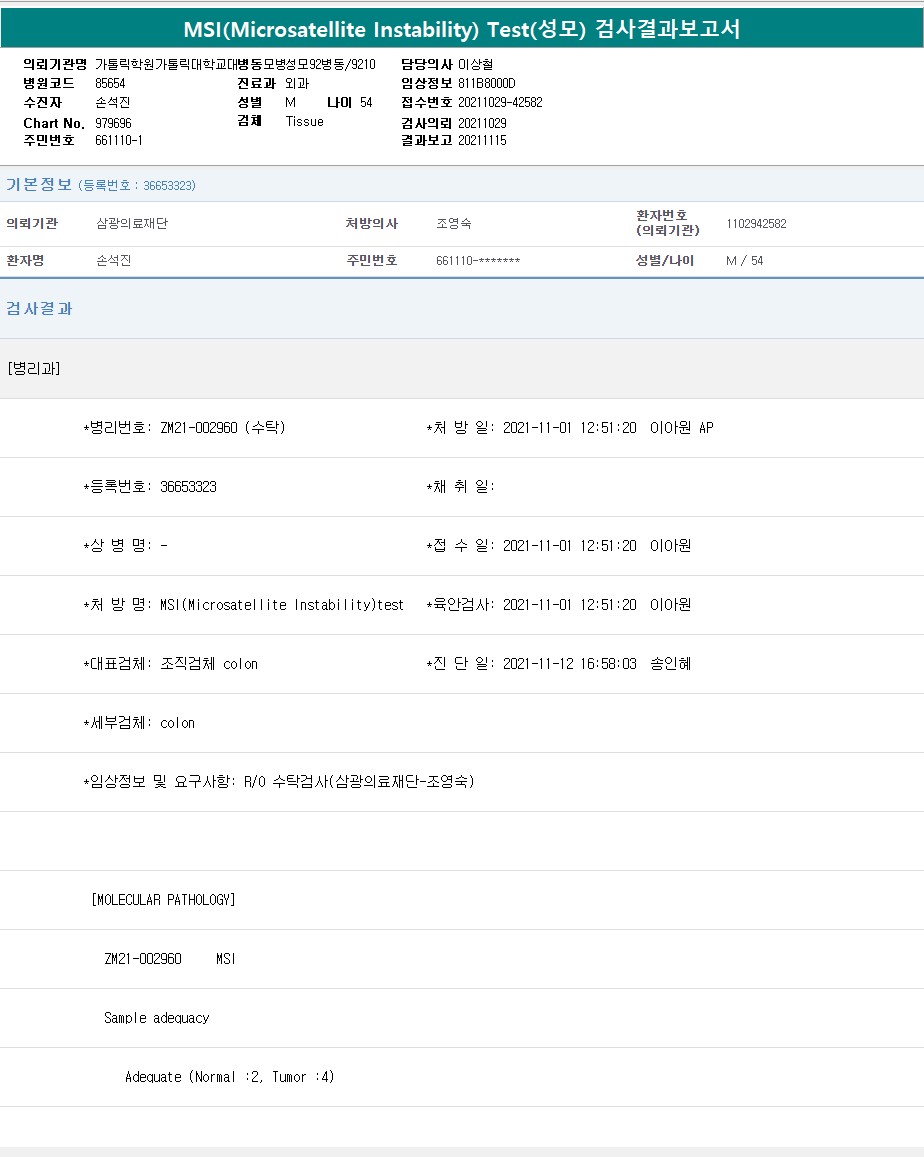Click the 담당의사 name 이상철
This screenshot has width=924, height=1157.
pos(475,64)
